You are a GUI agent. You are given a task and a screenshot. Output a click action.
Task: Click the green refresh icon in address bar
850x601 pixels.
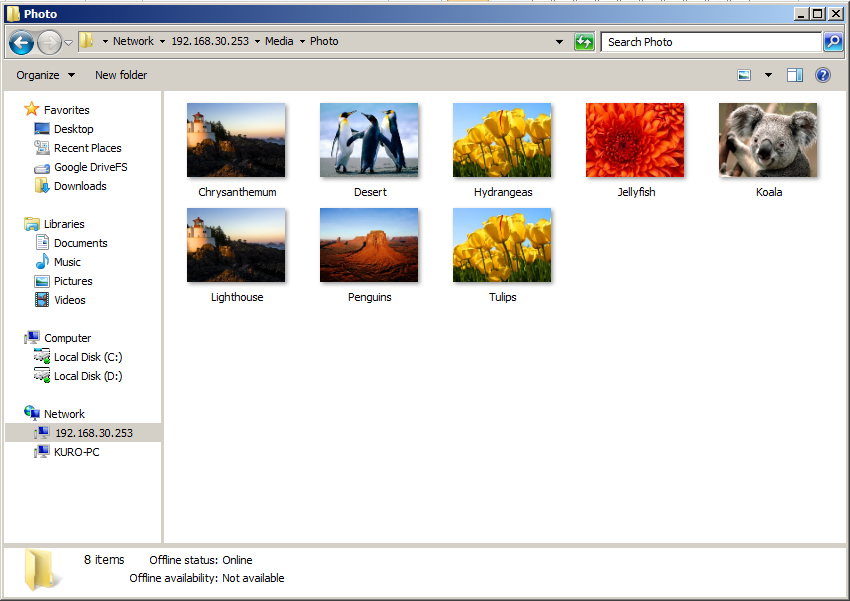point(584,41)
